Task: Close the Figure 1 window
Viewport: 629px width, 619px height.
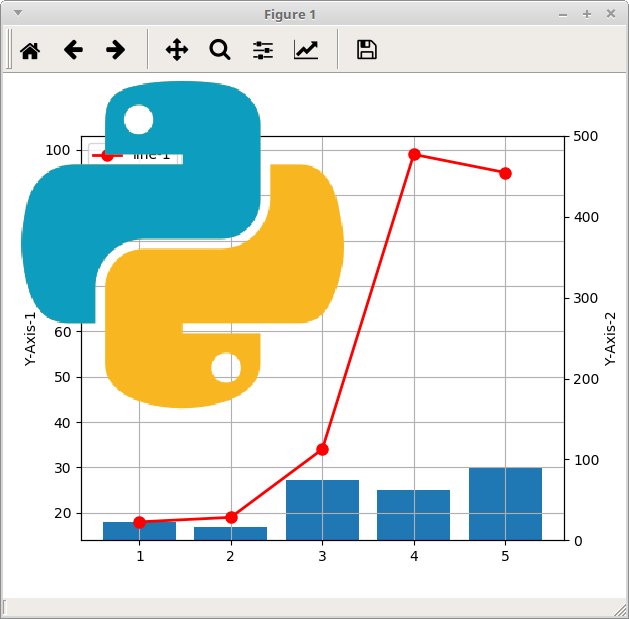Action: point(611,14)
